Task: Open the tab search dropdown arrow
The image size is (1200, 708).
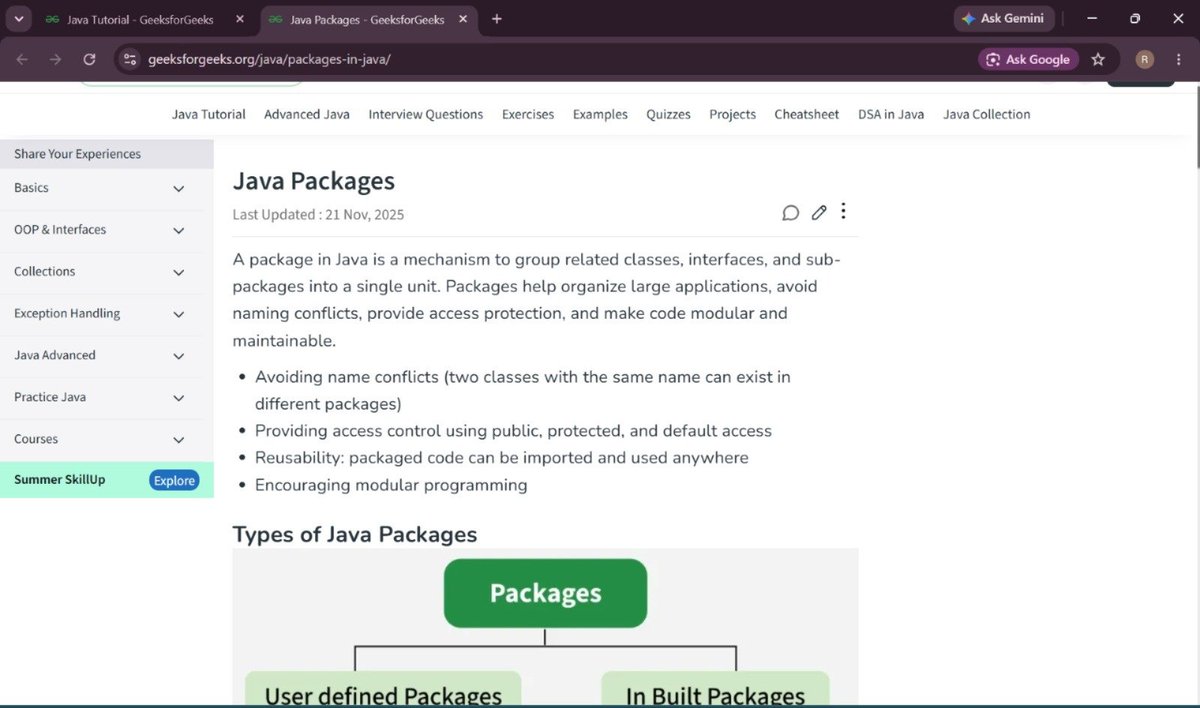Action: (18, 19)
